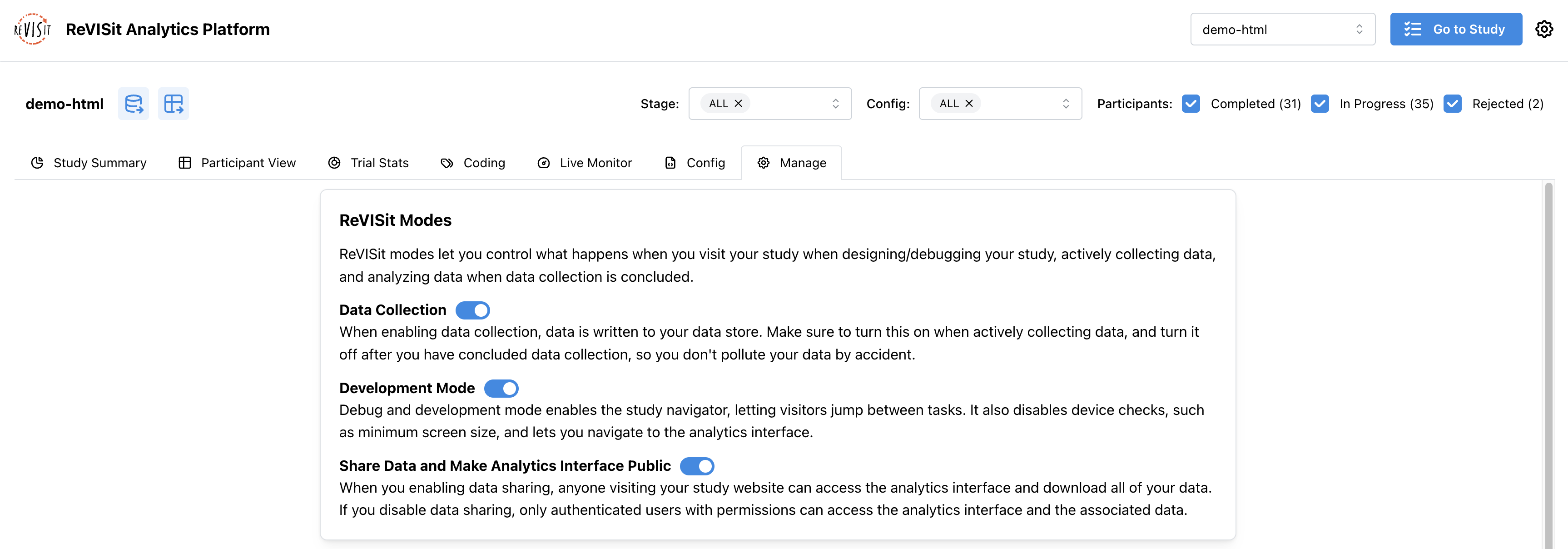
Task: Uncheck the Rejected participants checkbox
Action: click(1452, 104)
